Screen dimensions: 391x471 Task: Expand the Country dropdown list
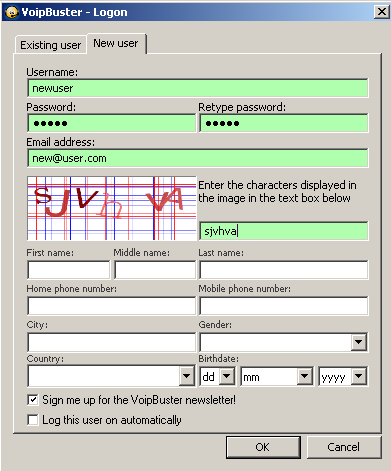(x=186, y=376)
